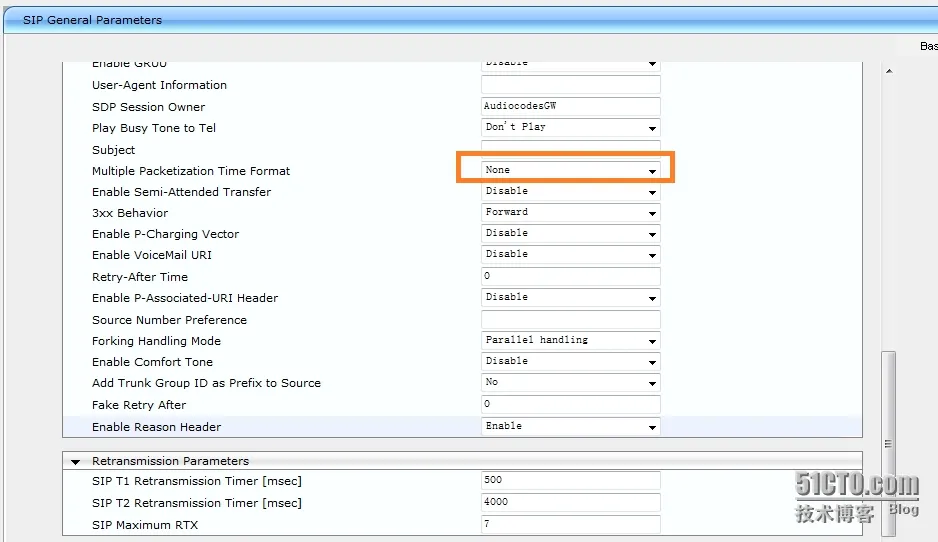Open Enable P-Charging Vector dropdown
Image resolution: width=938 pixels, height=542 pixels.
point(570,233)
